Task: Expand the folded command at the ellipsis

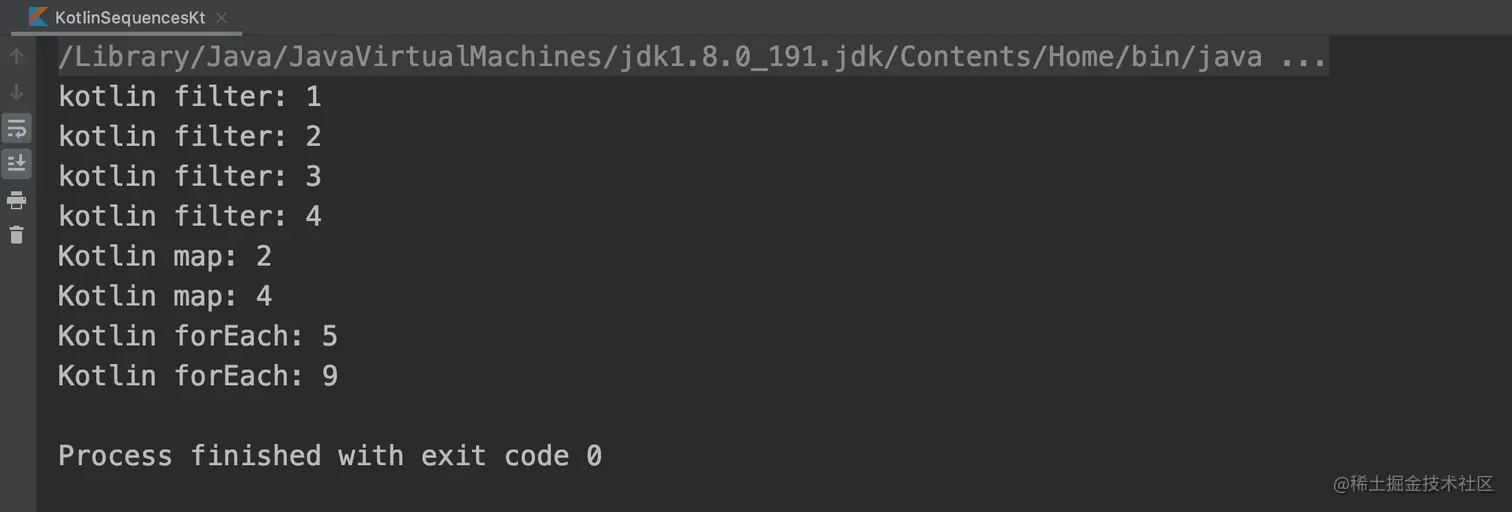Action: coord(1303,57)
